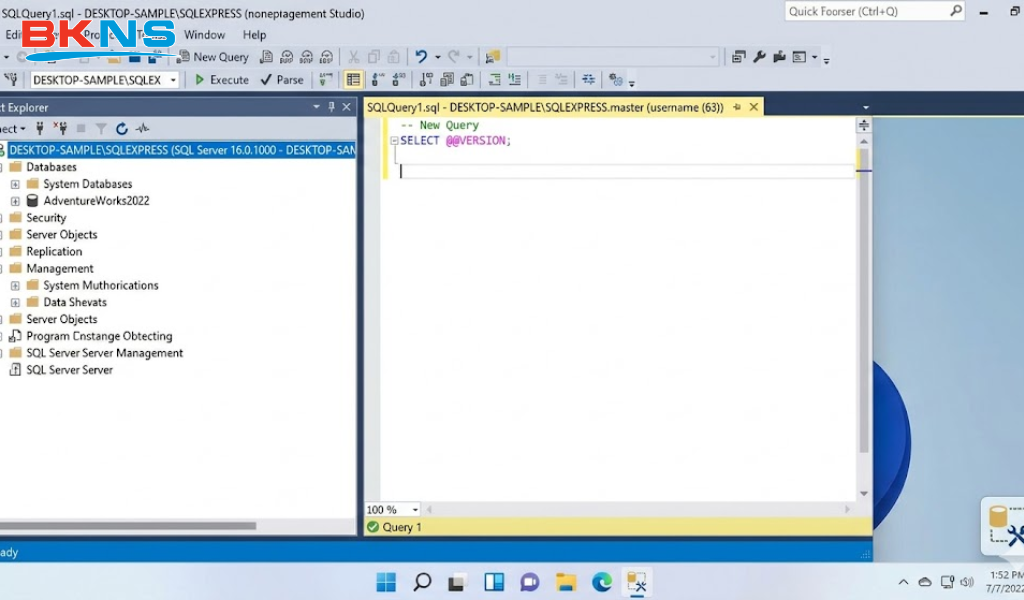Viewport: 1024px width, 600px height.
Task: Open the Window menu
Action: (204, 35)
